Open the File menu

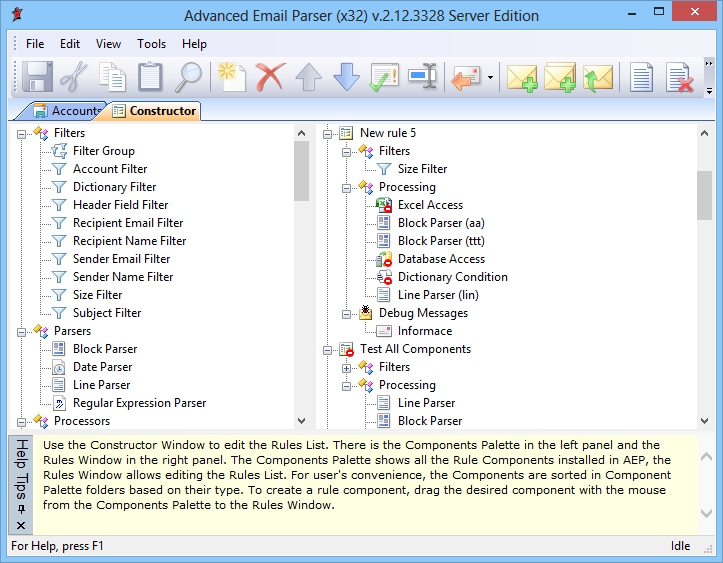pyautogui.click(x=35, y=44)
